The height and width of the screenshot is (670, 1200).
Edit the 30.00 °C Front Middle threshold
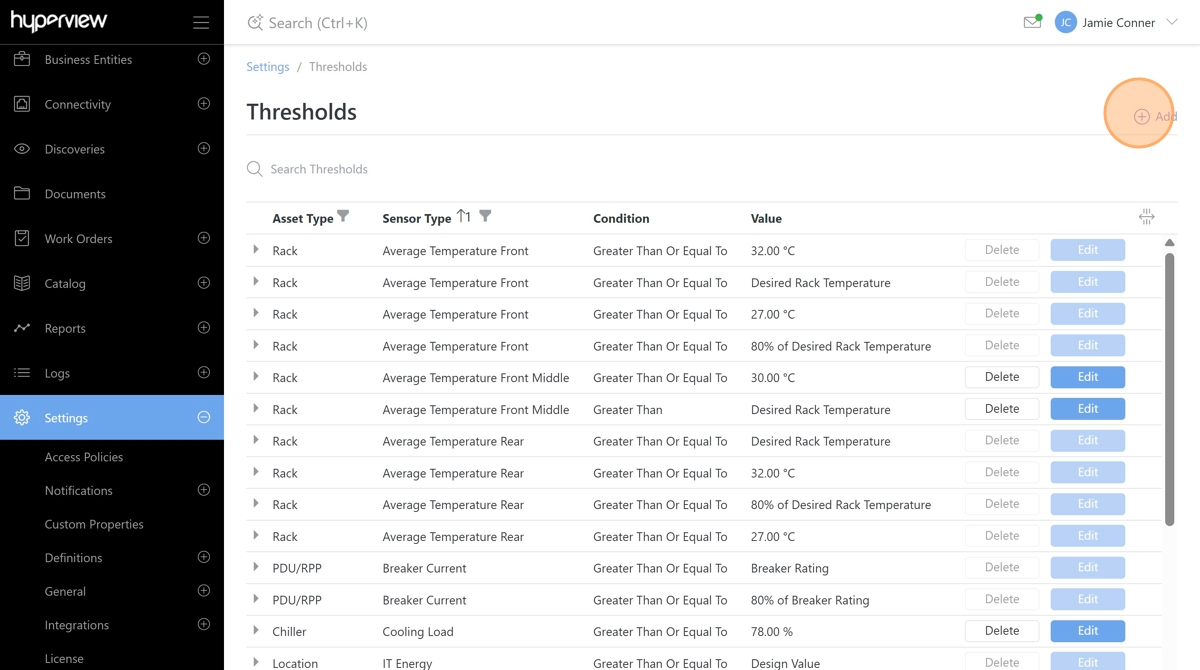[x=1087, y=377]
